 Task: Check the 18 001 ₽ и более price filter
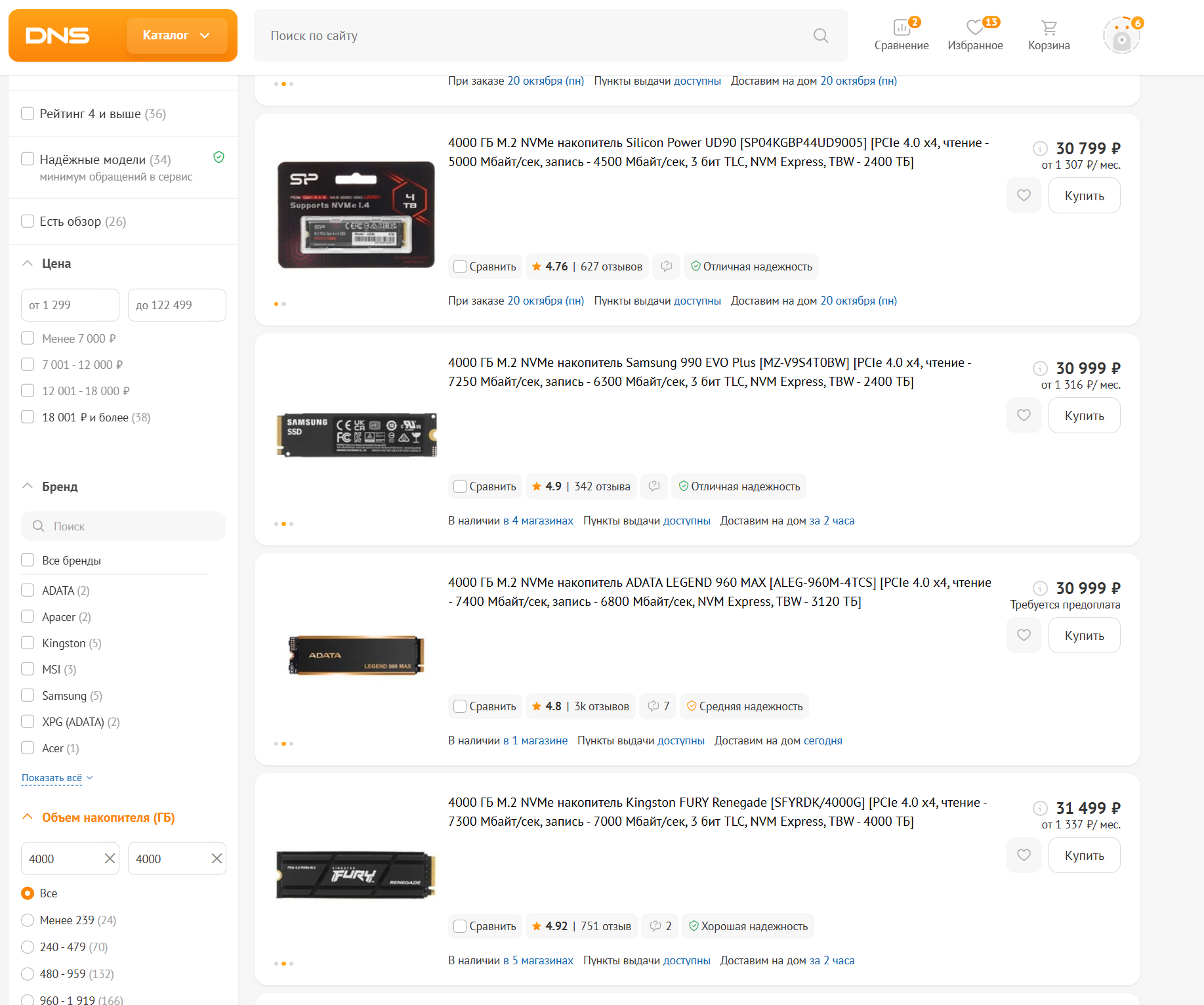(28, 417)
